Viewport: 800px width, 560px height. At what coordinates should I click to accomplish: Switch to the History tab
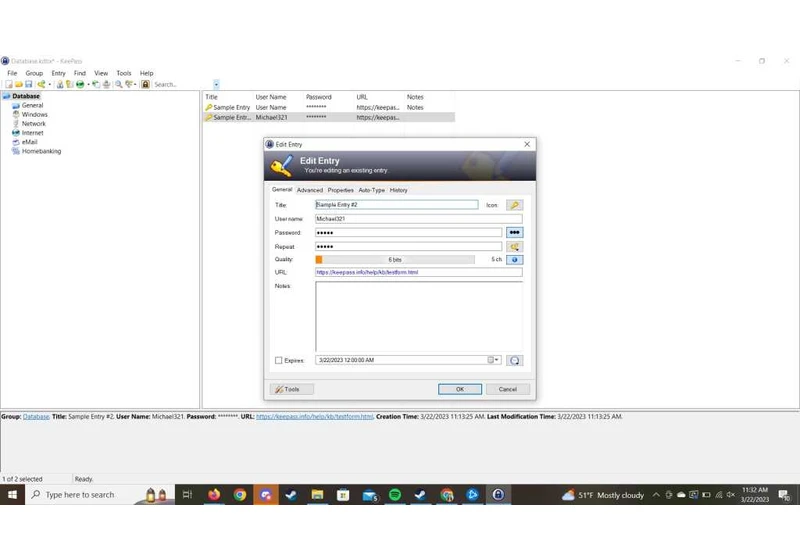pos(398,190)
